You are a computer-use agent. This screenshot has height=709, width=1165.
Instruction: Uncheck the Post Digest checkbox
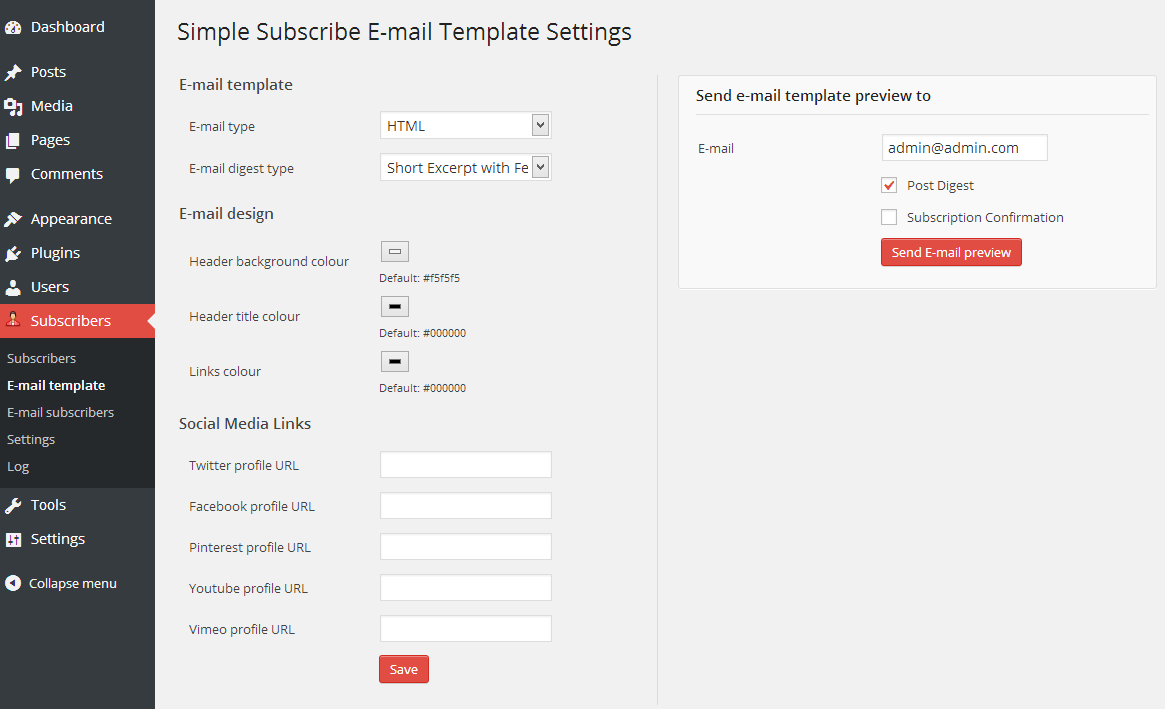point(889,185)
